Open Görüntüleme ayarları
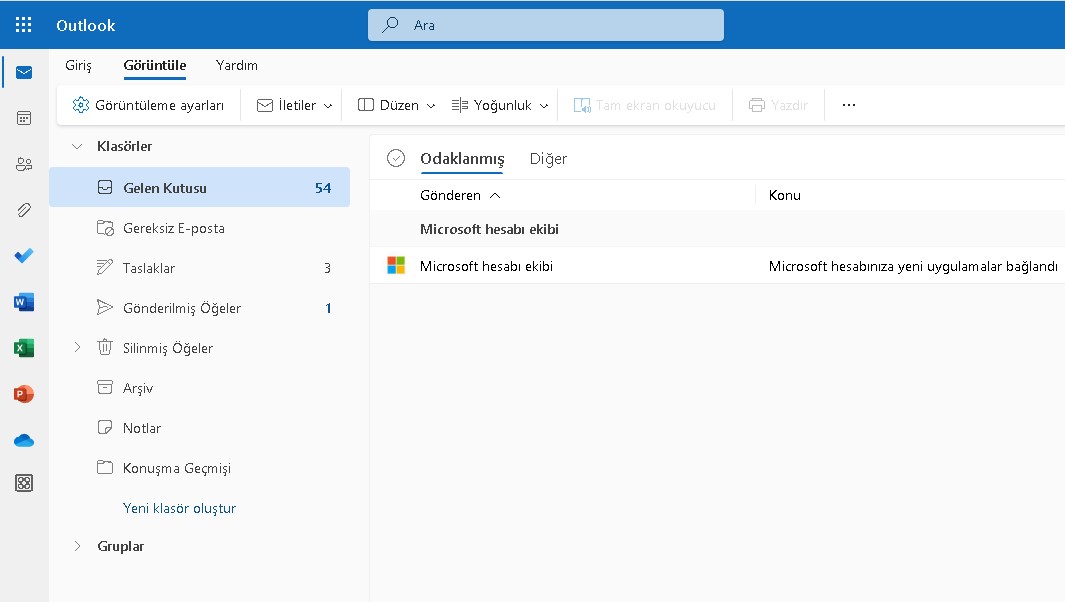The image size is (1065, 602). point(148,104)
